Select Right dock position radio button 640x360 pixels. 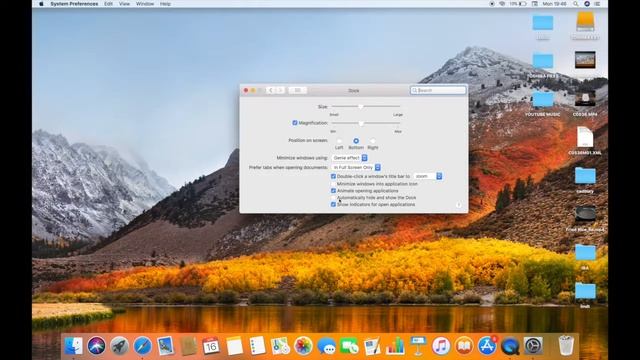coord(373,141)
